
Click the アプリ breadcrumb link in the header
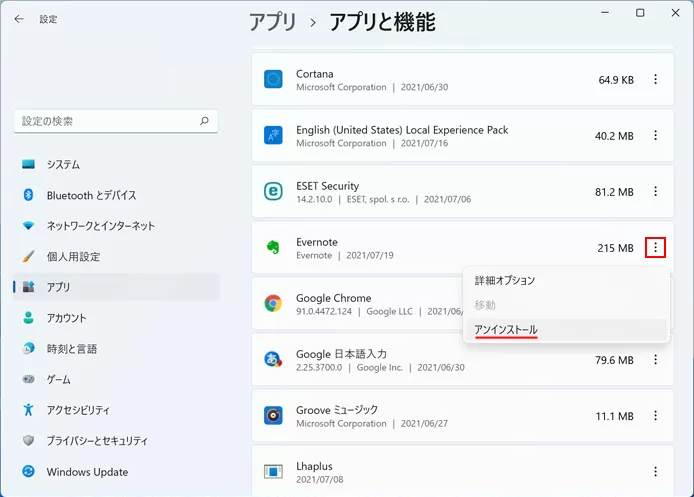(x=272, y=22)
